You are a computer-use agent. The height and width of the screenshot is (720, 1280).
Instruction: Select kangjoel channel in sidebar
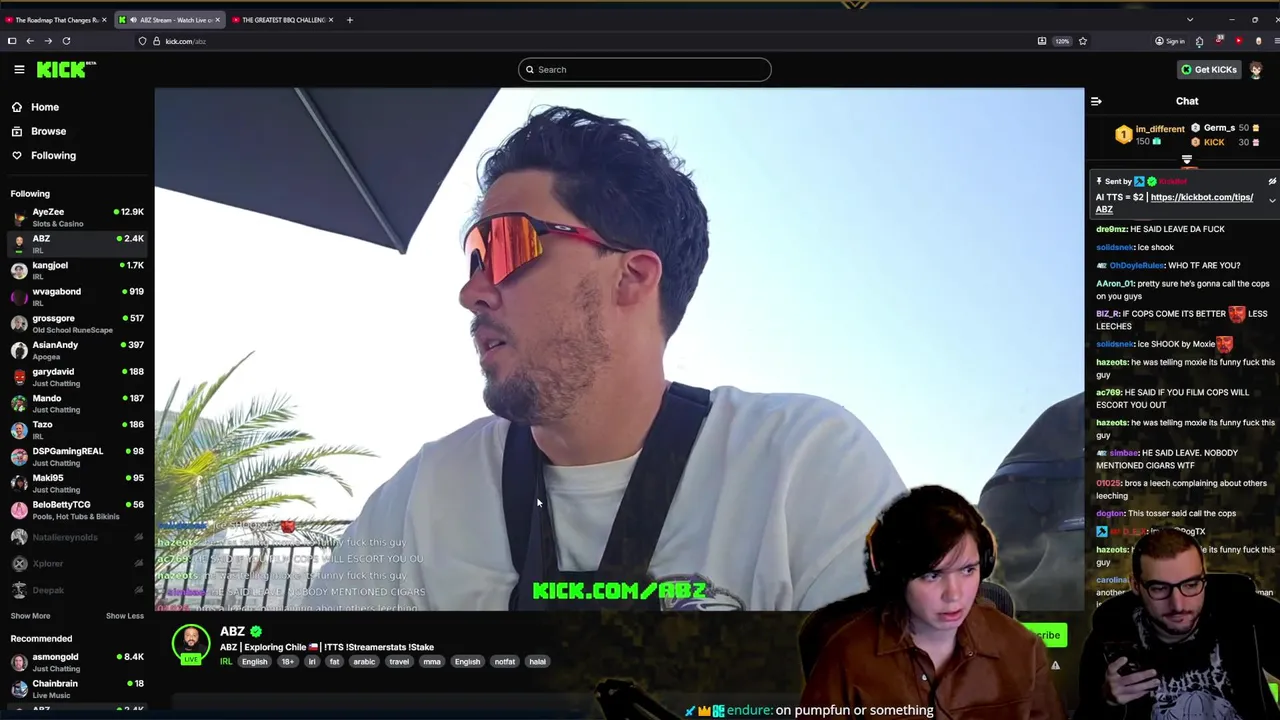tap(77, 270)
